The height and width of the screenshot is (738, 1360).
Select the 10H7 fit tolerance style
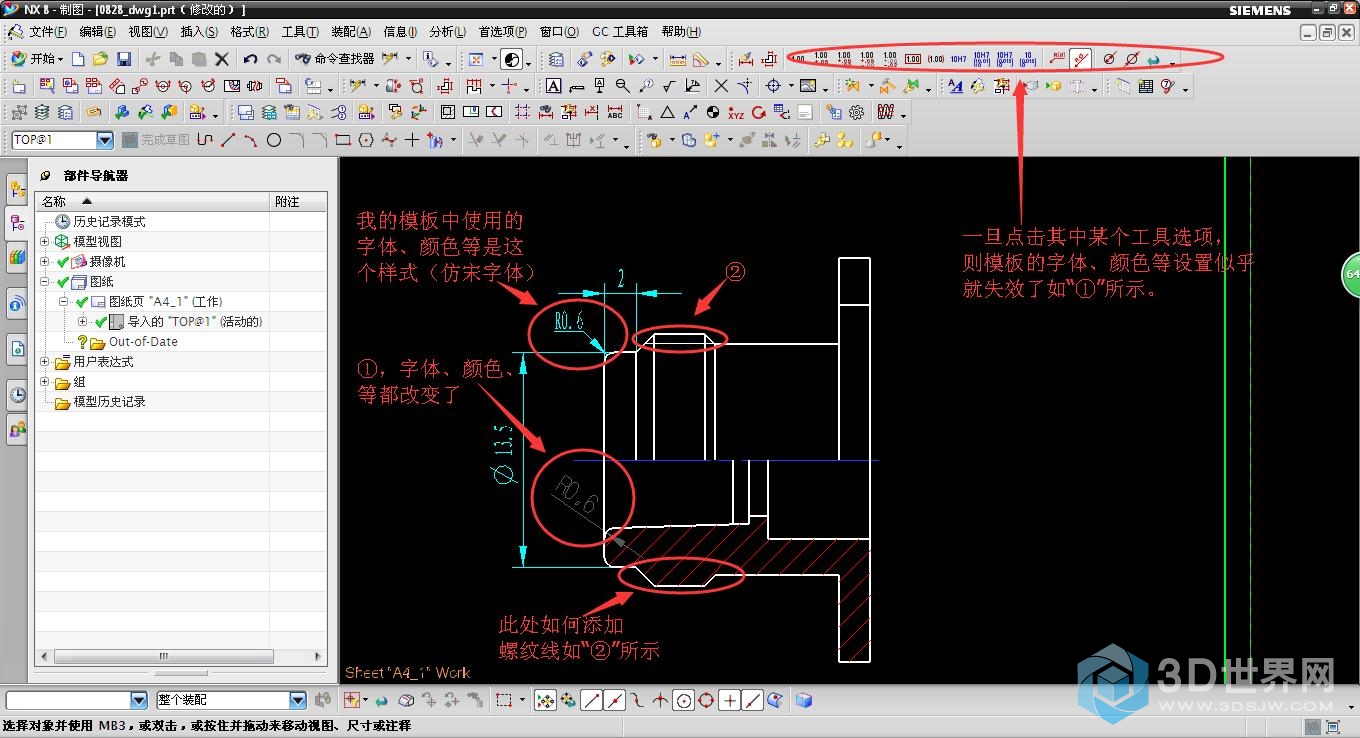[958, 59]
